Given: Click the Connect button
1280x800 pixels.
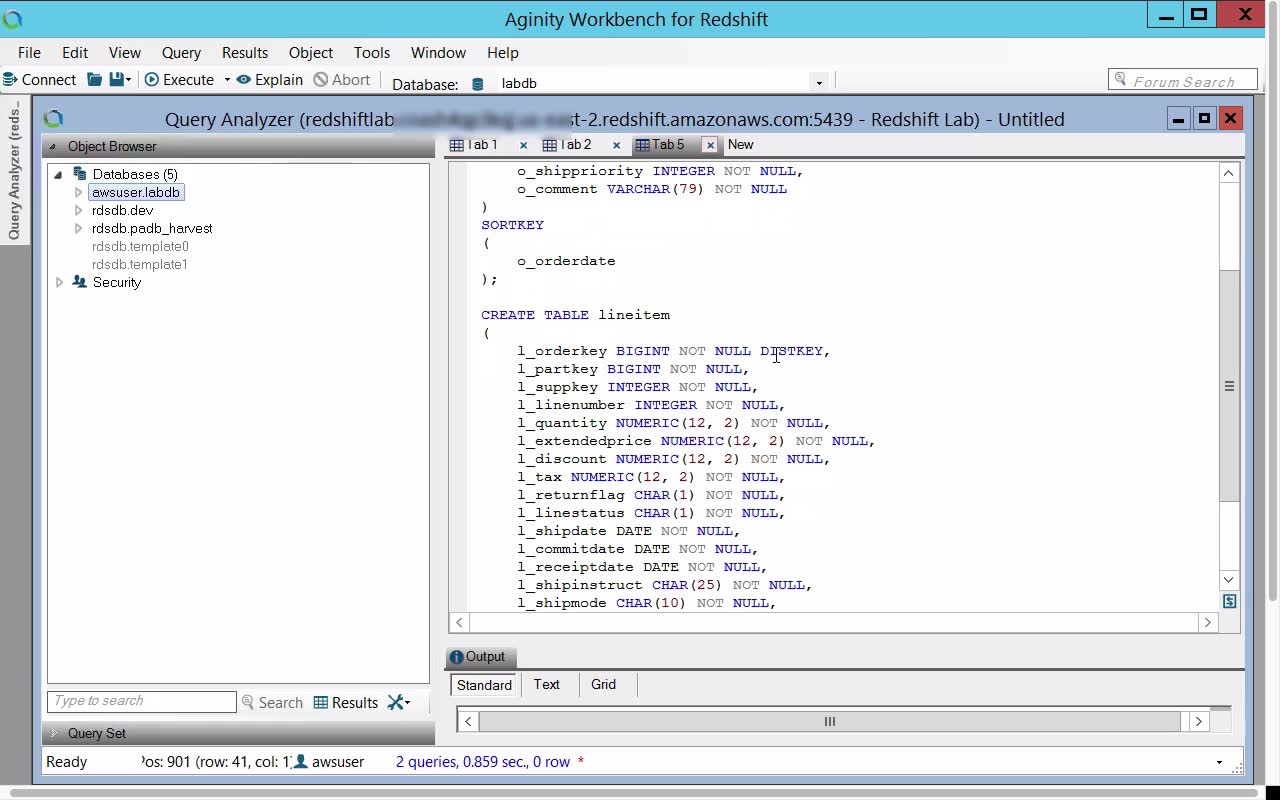Looking at the screenshot, I should coord(39,80).
